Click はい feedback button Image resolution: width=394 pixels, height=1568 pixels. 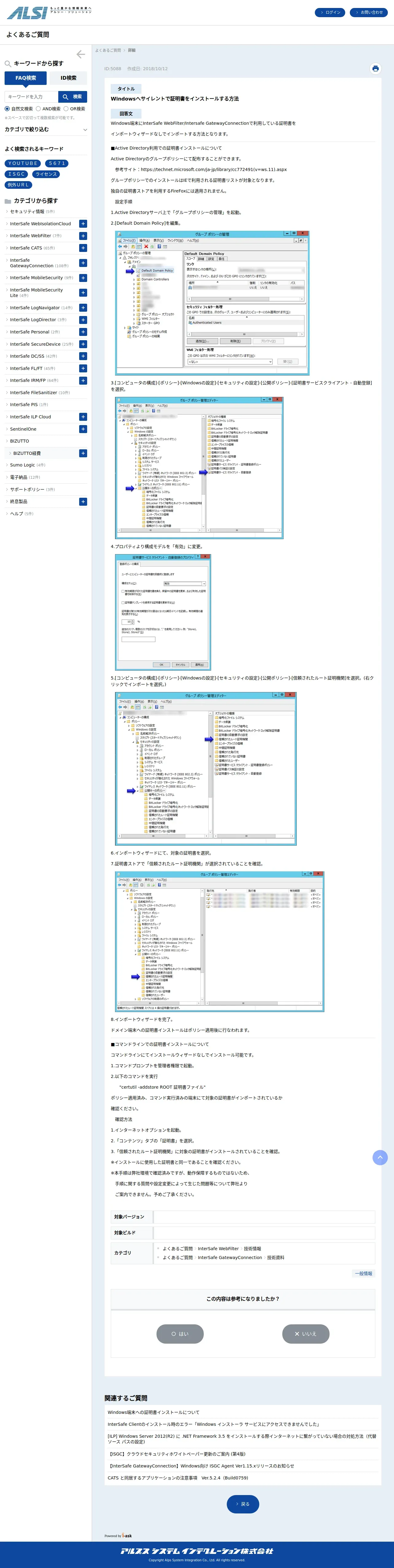pyautogui.click(x=180, y=1334)
